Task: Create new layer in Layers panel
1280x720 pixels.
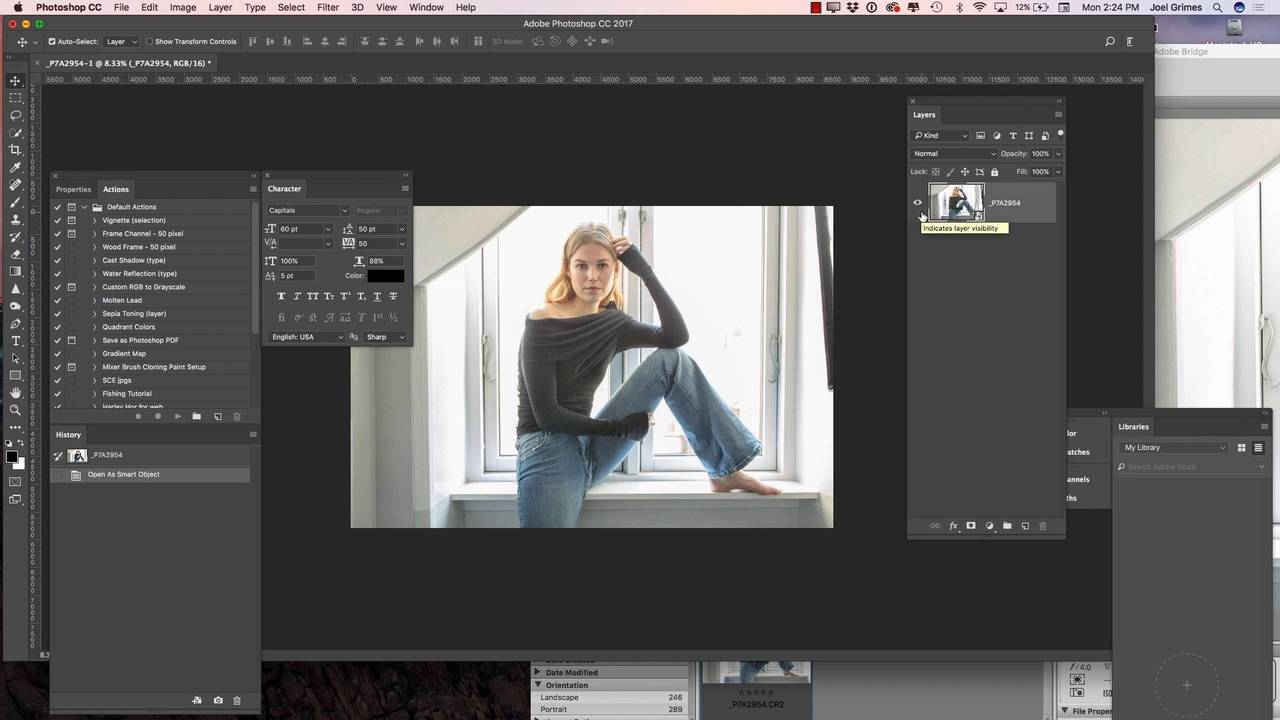Action: coord(1025,526)
